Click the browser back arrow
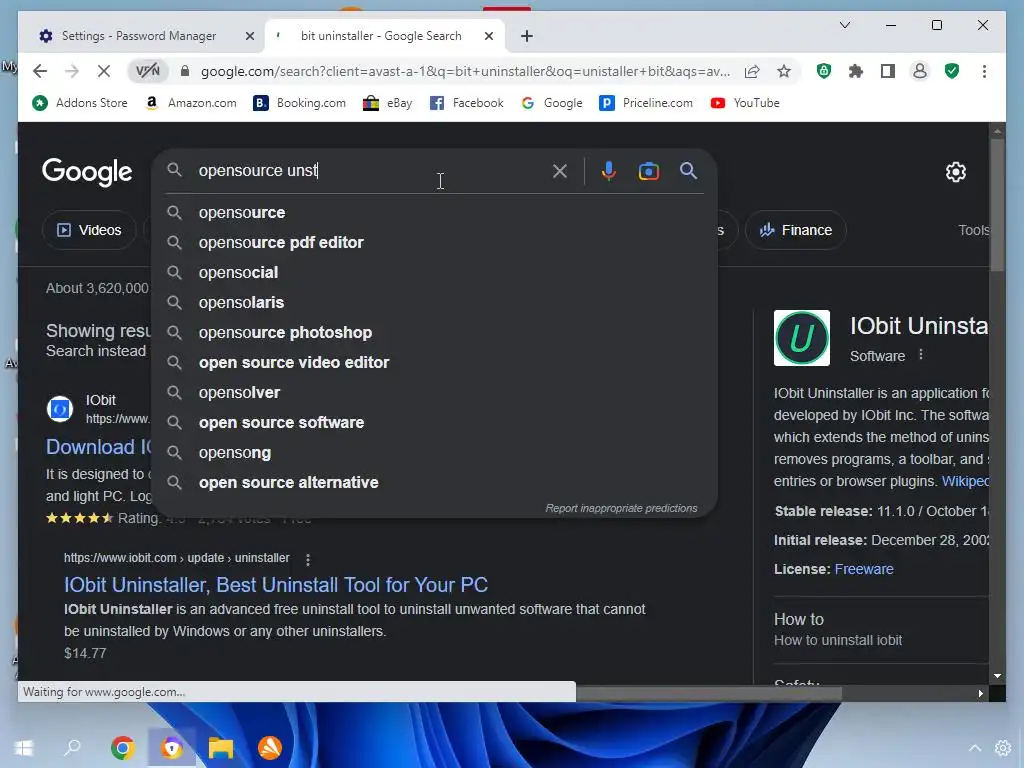This screenshot has height=768, width=1024. point(40,71)
